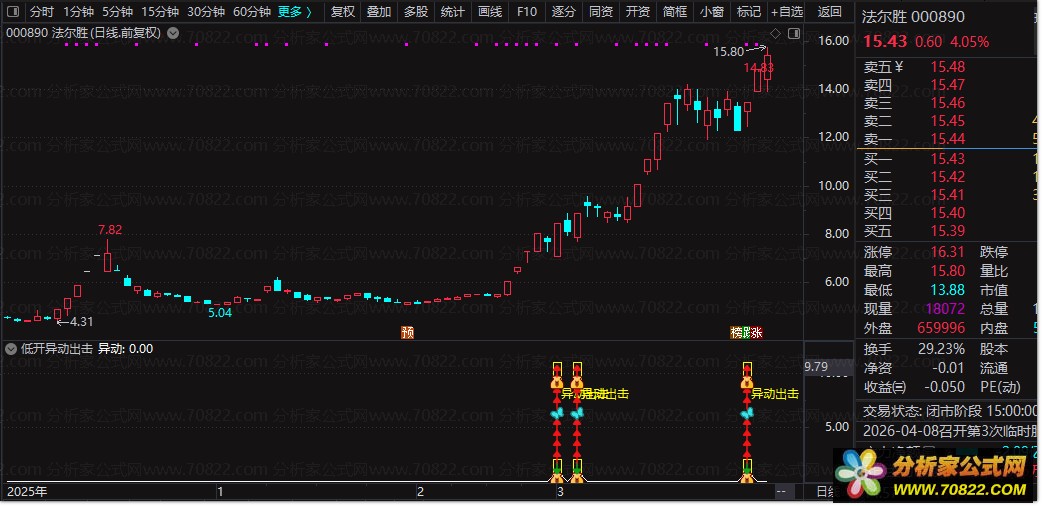Click the 开资 toolbar button
The height and width of the screenshot is (506, 1043).
tap(638, 11)
